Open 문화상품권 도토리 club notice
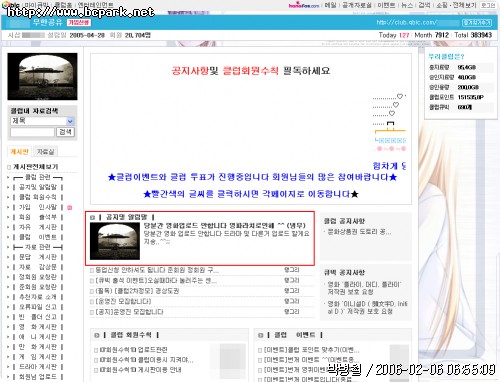The height and width of the screenshot is (382, 500). pyautogui.click(x=359, y=232)
